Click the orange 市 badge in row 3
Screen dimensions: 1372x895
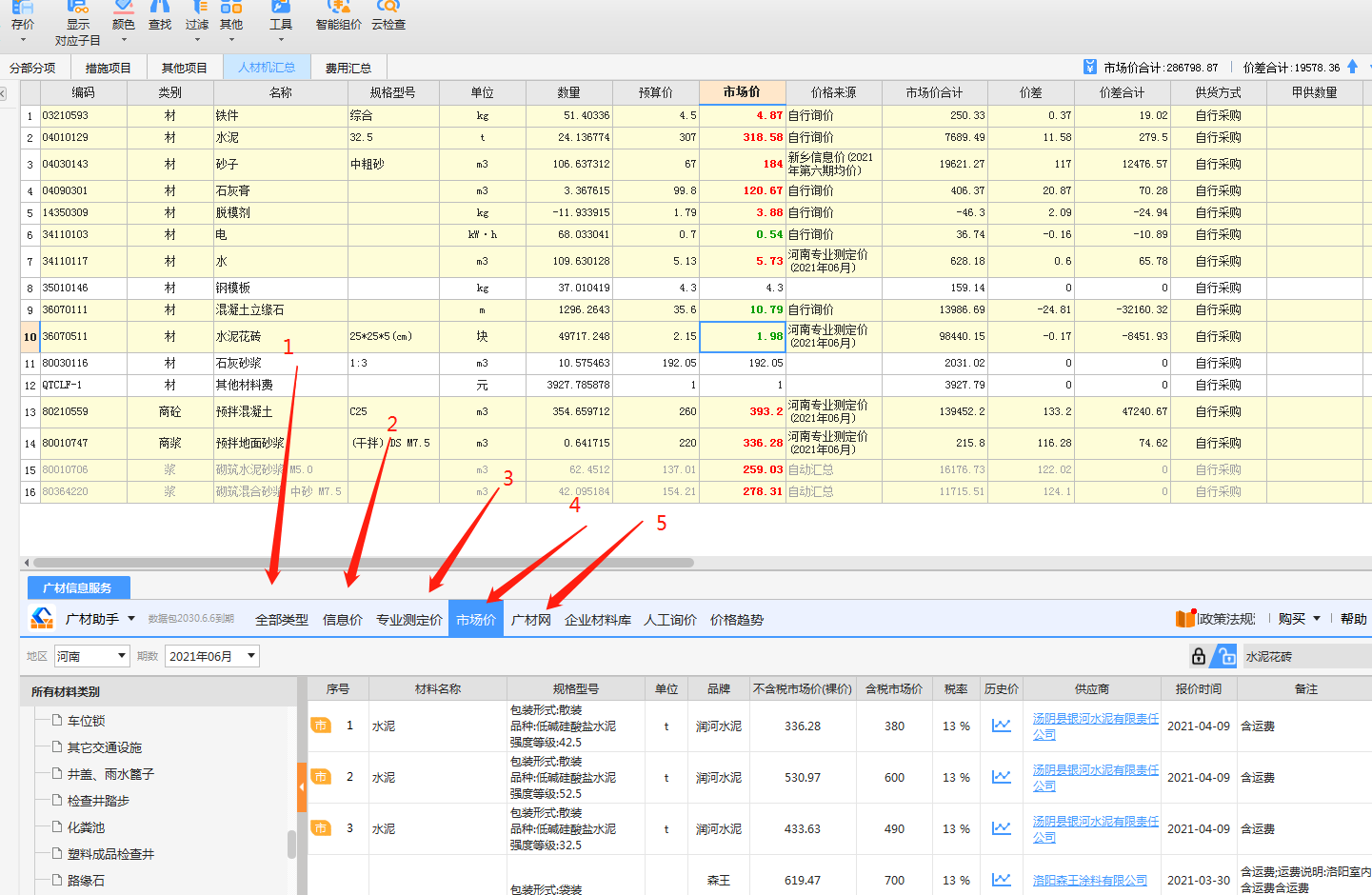tap(321, 828)
